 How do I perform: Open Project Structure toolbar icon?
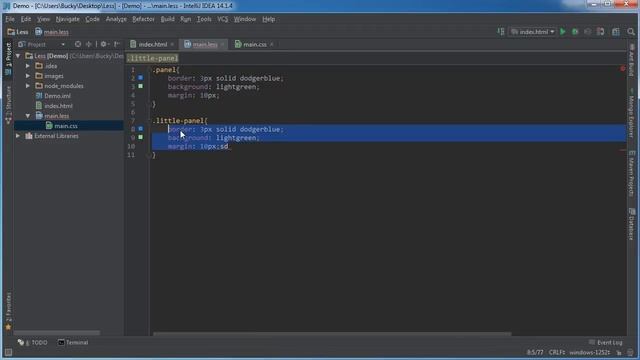click(x=616, y=32)
